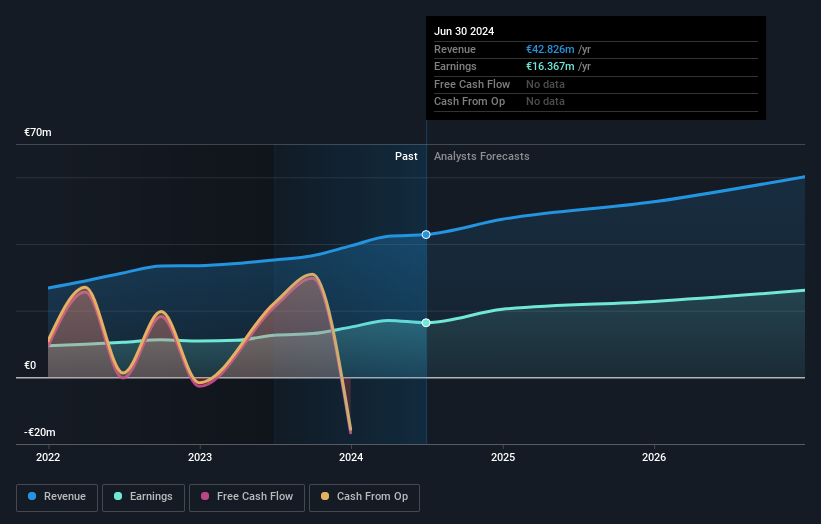The image size is (821, 524).
Task: Click the 2025 x-axis label
Action: (503, 457)
